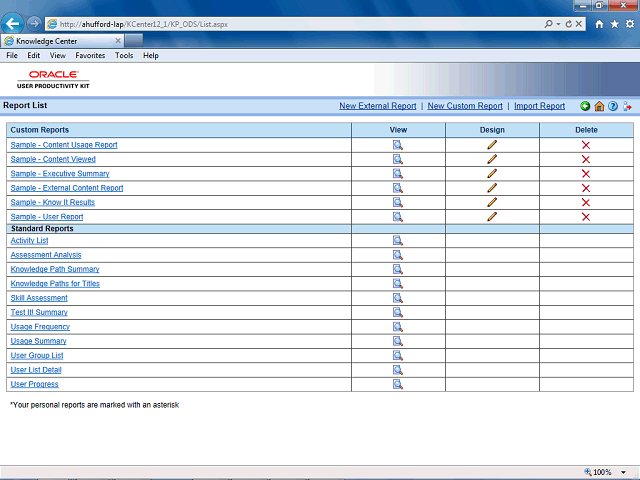Screen dimensions: 640x480
Task: Open the Tools menu
Action: pos(124,56)
